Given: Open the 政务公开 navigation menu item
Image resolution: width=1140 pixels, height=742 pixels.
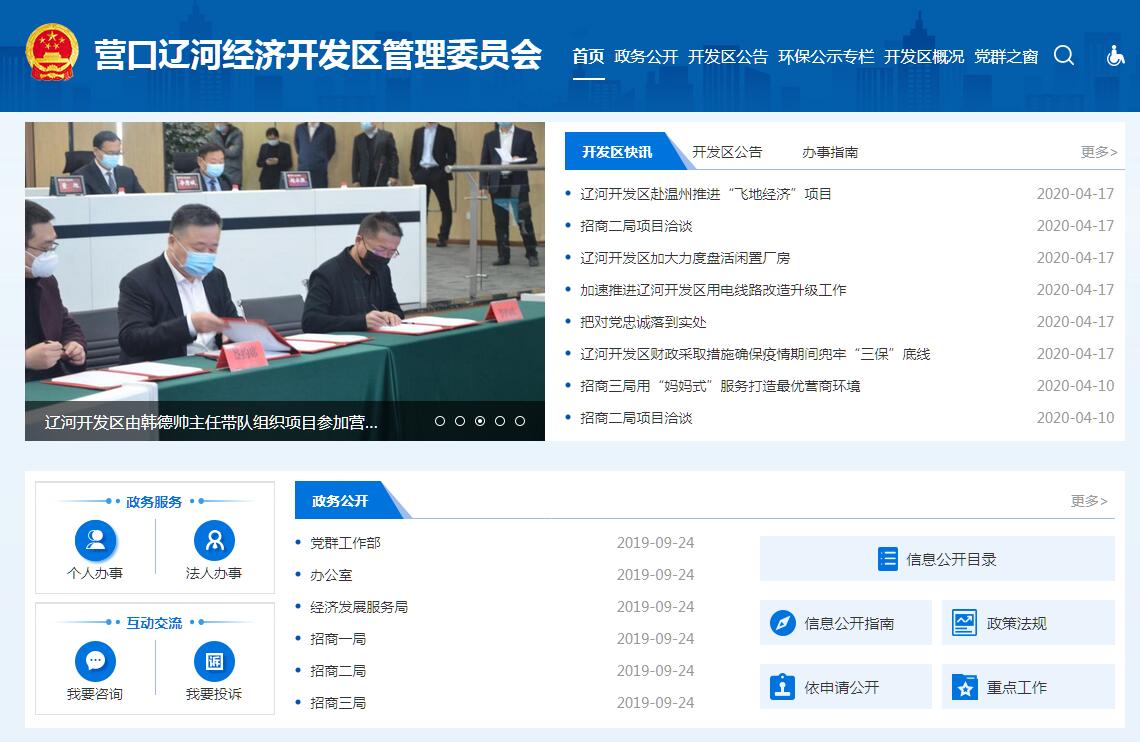Looking at the screenshot, I should coord(646,57).
